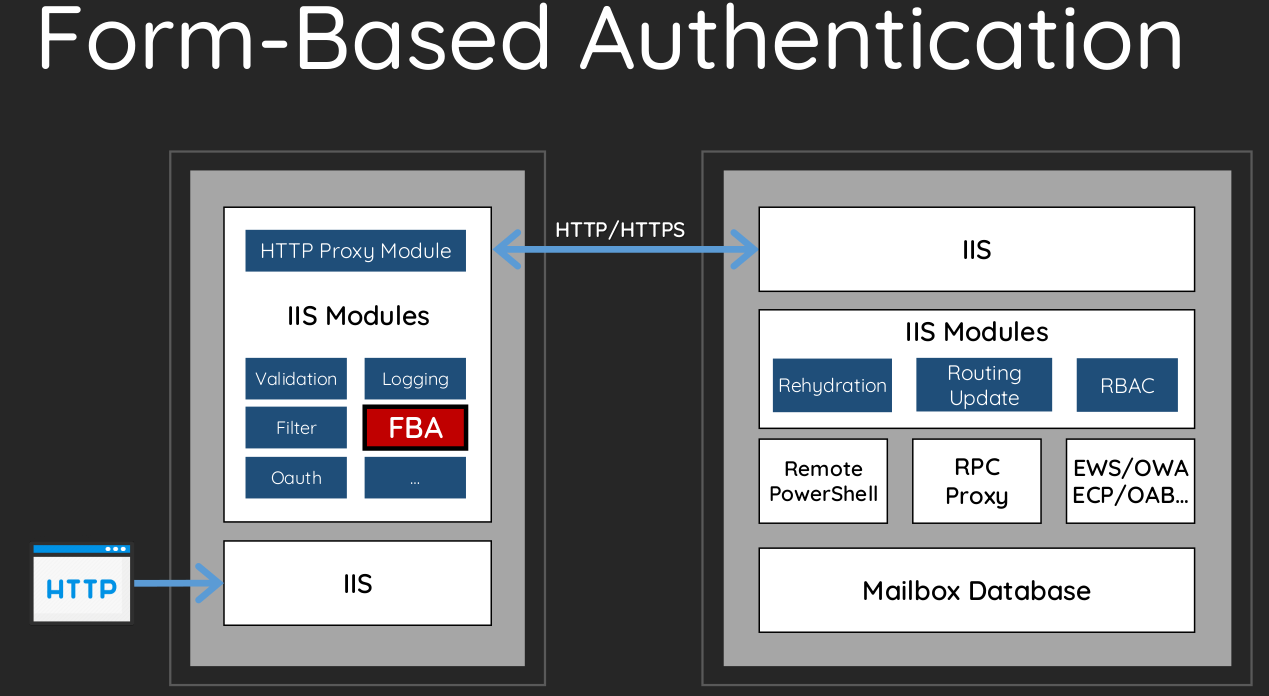Click the frontend IIS box near browser
Image resolution: width=1269 pixels, height=696 pixels.
point(357,583)
